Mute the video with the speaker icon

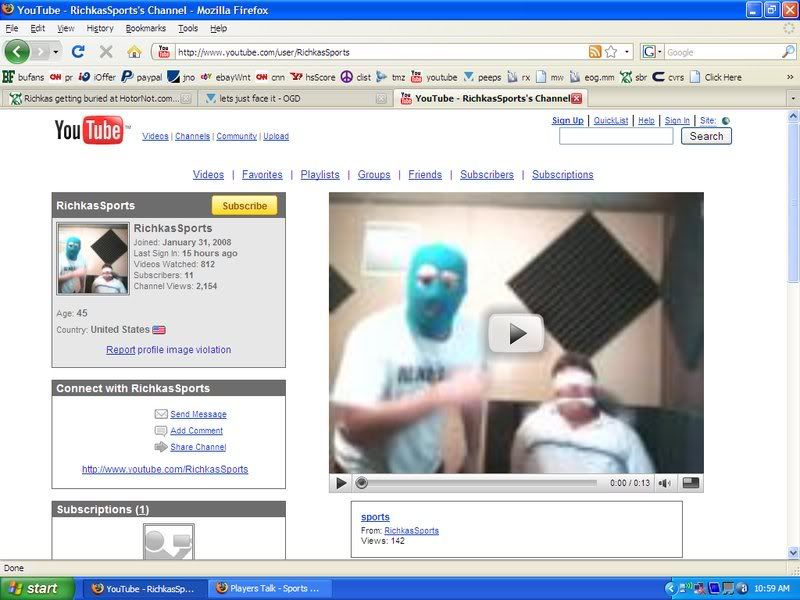pyautogui.click(x=665, y=483)
